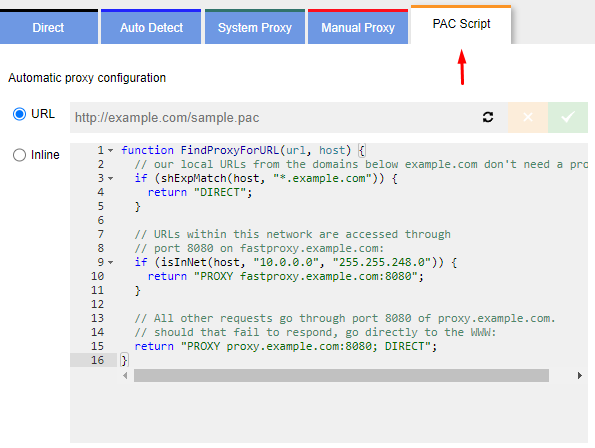The width and height of the screenshot is (595, 448).
Task: Click the horizontal scrollbar left arrow
Action: click(x=125, y=376)
